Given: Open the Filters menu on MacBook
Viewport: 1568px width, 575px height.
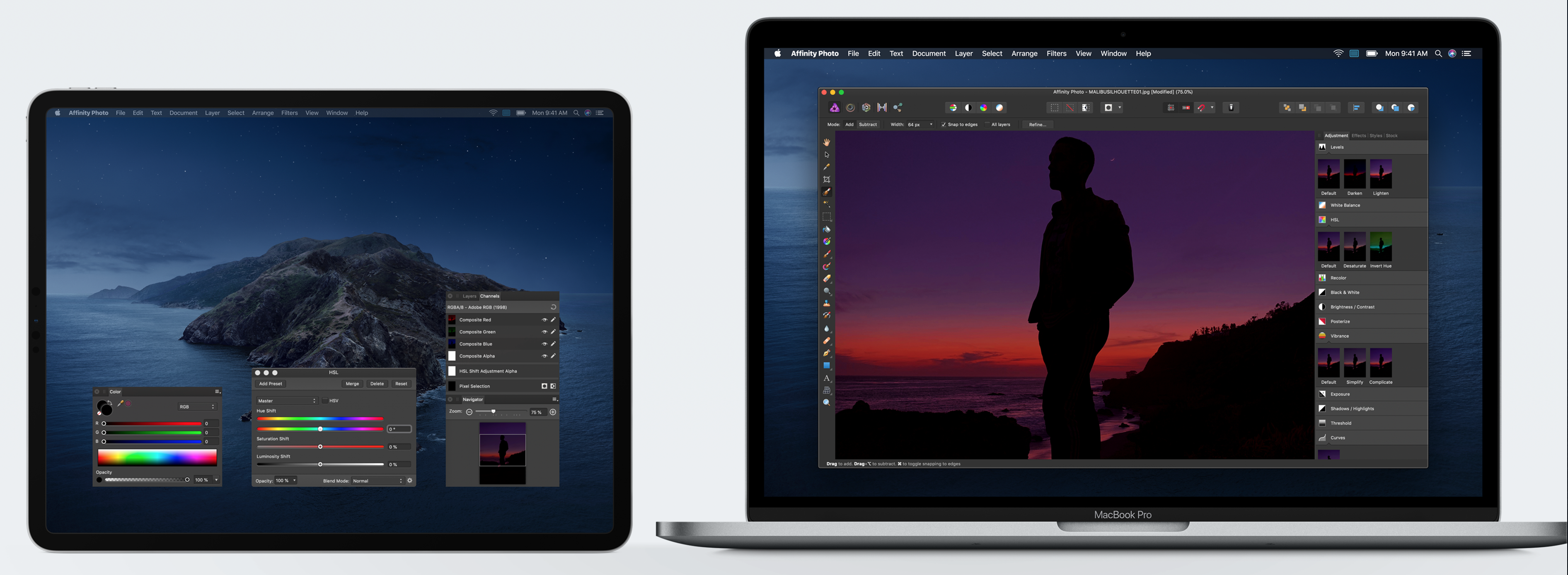Looking at the screenshot, I should (1056, 53).
